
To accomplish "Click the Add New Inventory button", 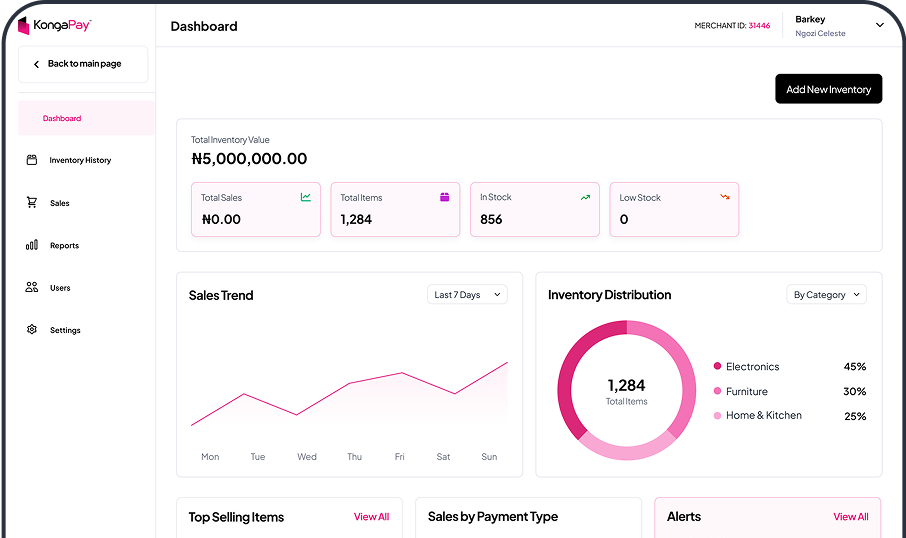I will [828, 89].
